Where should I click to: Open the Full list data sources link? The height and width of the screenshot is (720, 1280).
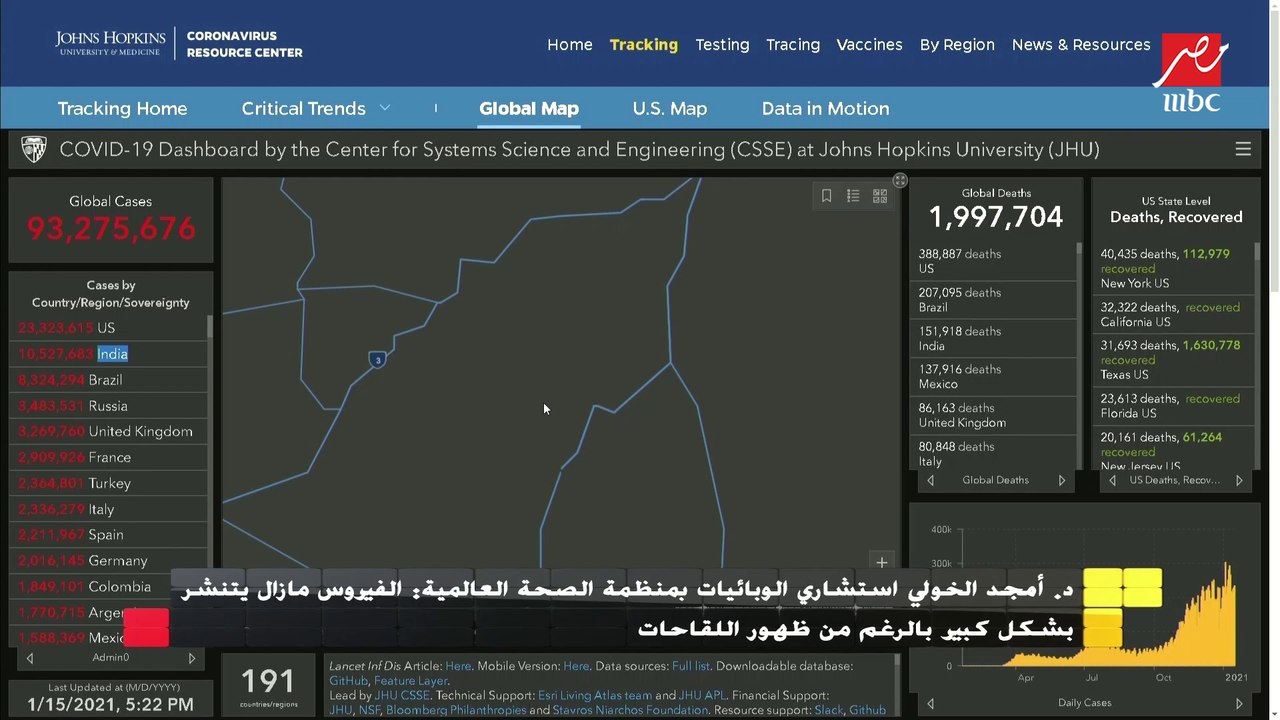(x=691, y=666)
